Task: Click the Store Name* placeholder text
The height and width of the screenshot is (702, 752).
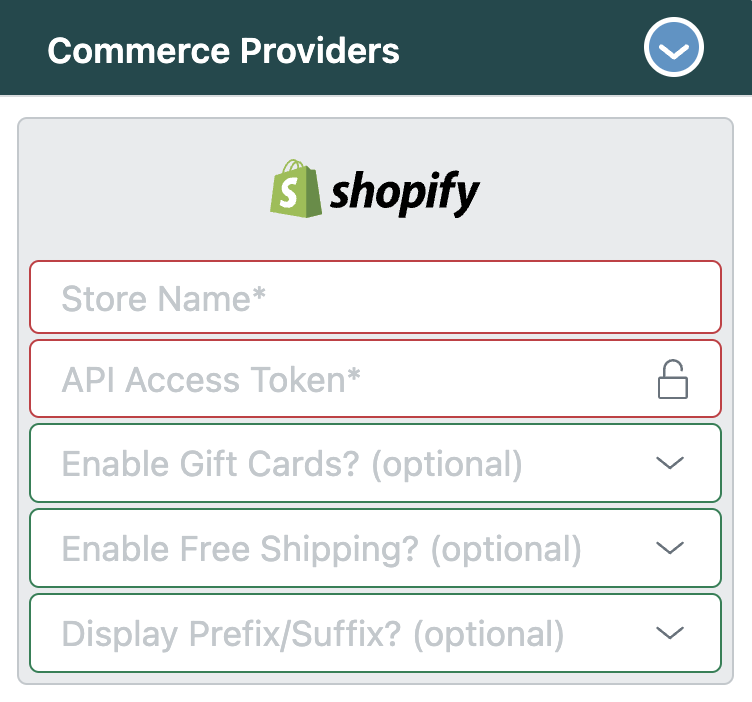Action: [x=164, y=299]
